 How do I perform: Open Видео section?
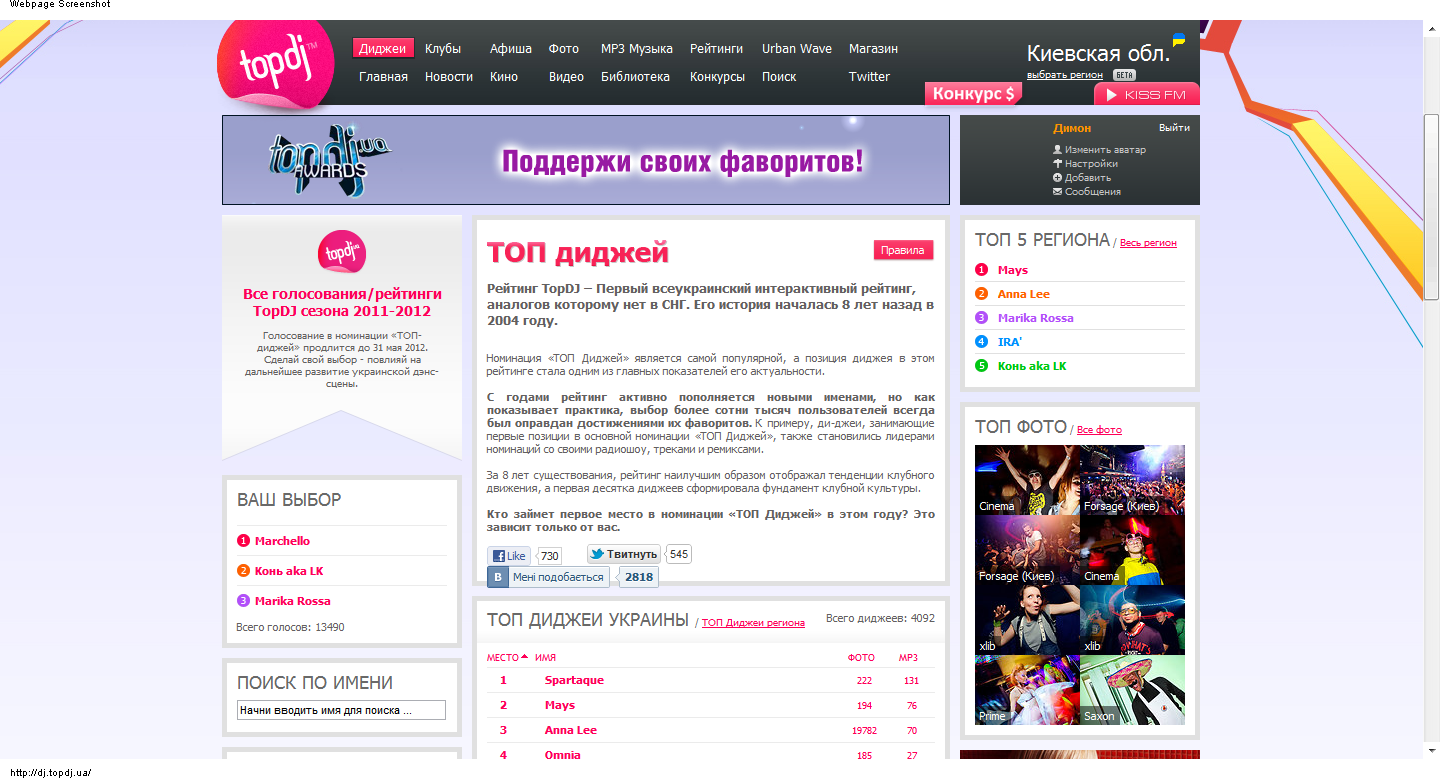pos(566,76)
